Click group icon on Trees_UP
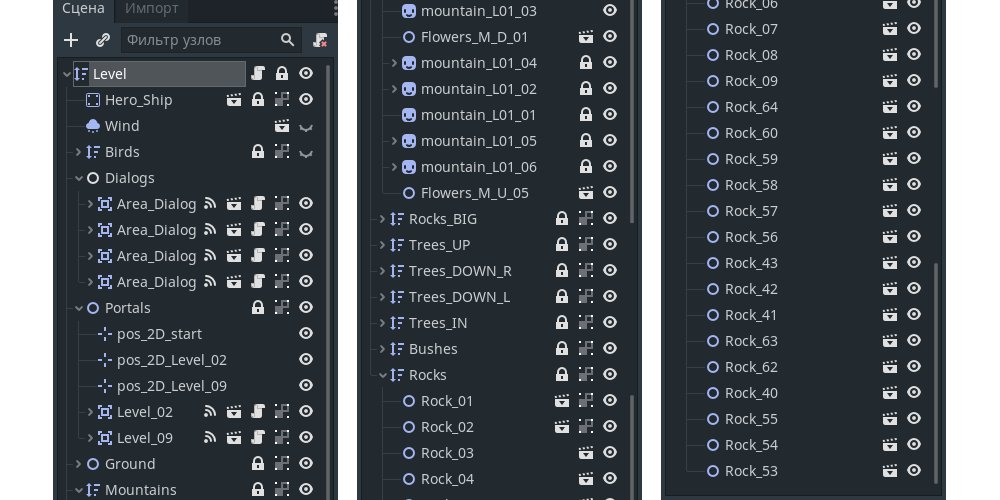Screen dimensions: 1000x500 click(585, 244)
